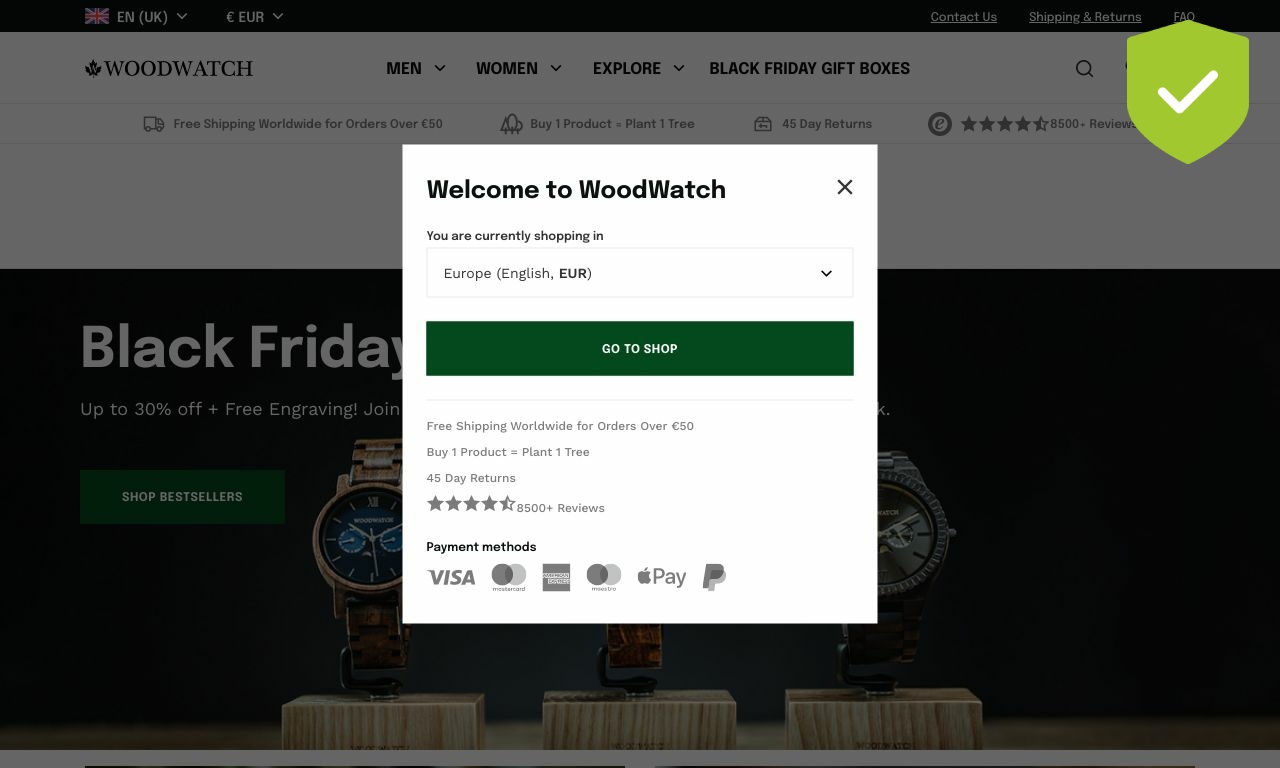Screen dimensions: 1280x768
Task: Click the WoodWatch logo
Action: (x=169, y=68)
